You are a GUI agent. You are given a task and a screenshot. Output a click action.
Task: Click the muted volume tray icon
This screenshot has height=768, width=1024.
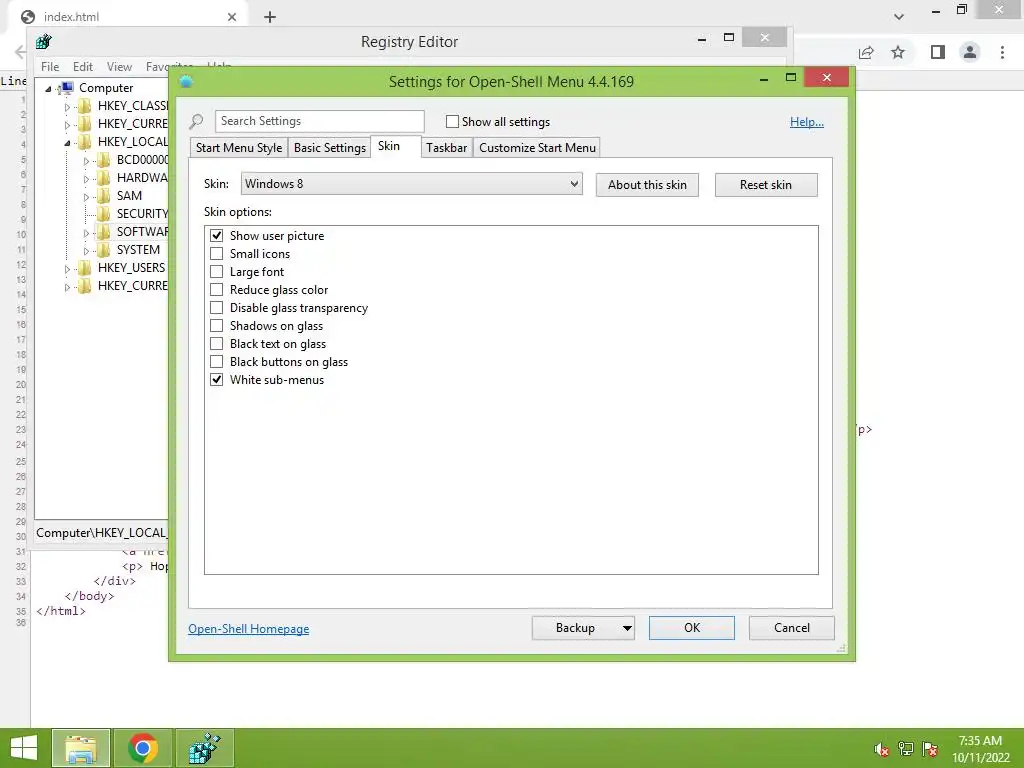click(882, 749)
